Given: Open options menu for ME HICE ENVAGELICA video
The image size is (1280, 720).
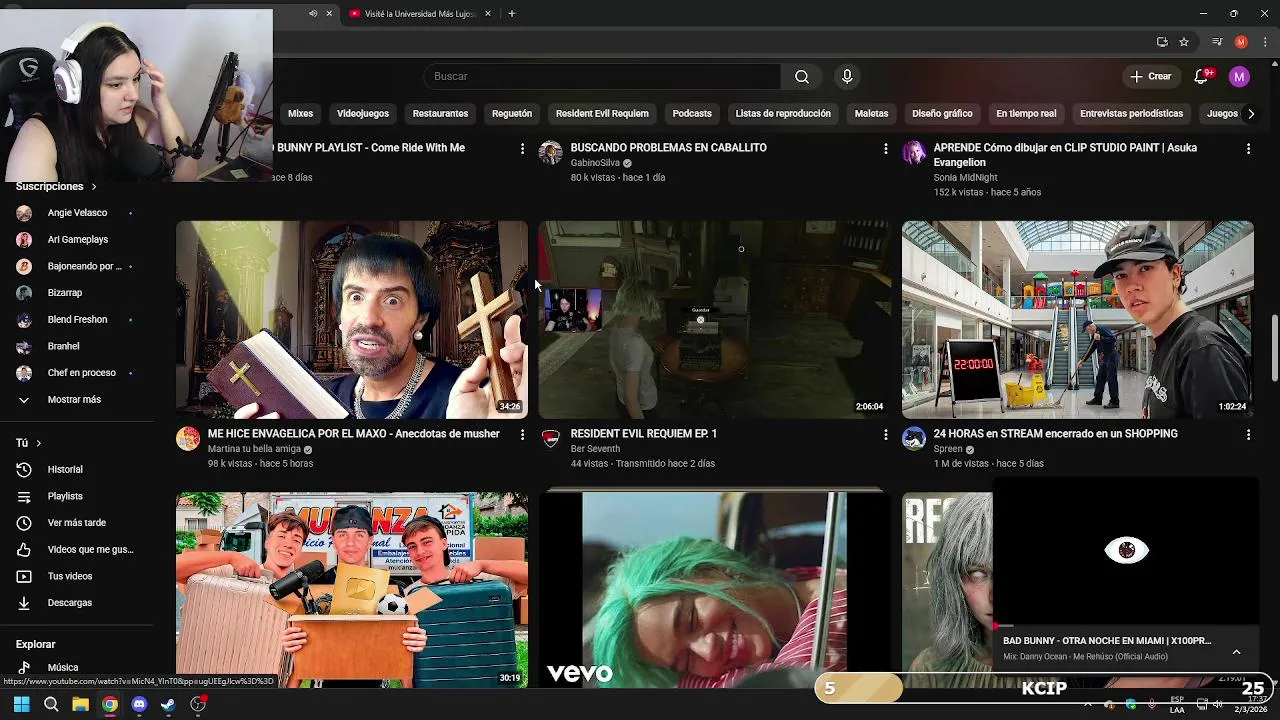Looking at the screenshot, I should 522,435.
